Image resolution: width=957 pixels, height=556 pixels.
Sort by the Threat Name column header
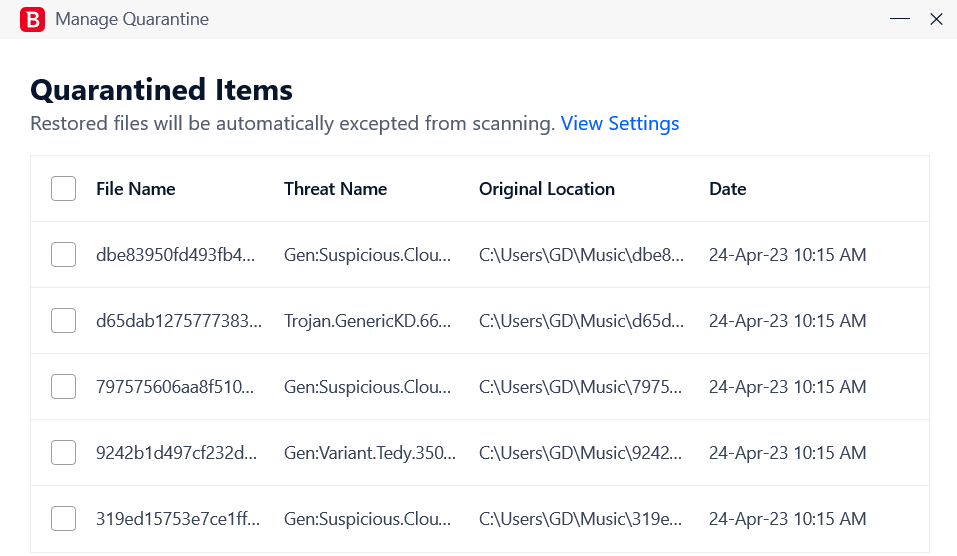pyautogui.click(x=335, y=189)
